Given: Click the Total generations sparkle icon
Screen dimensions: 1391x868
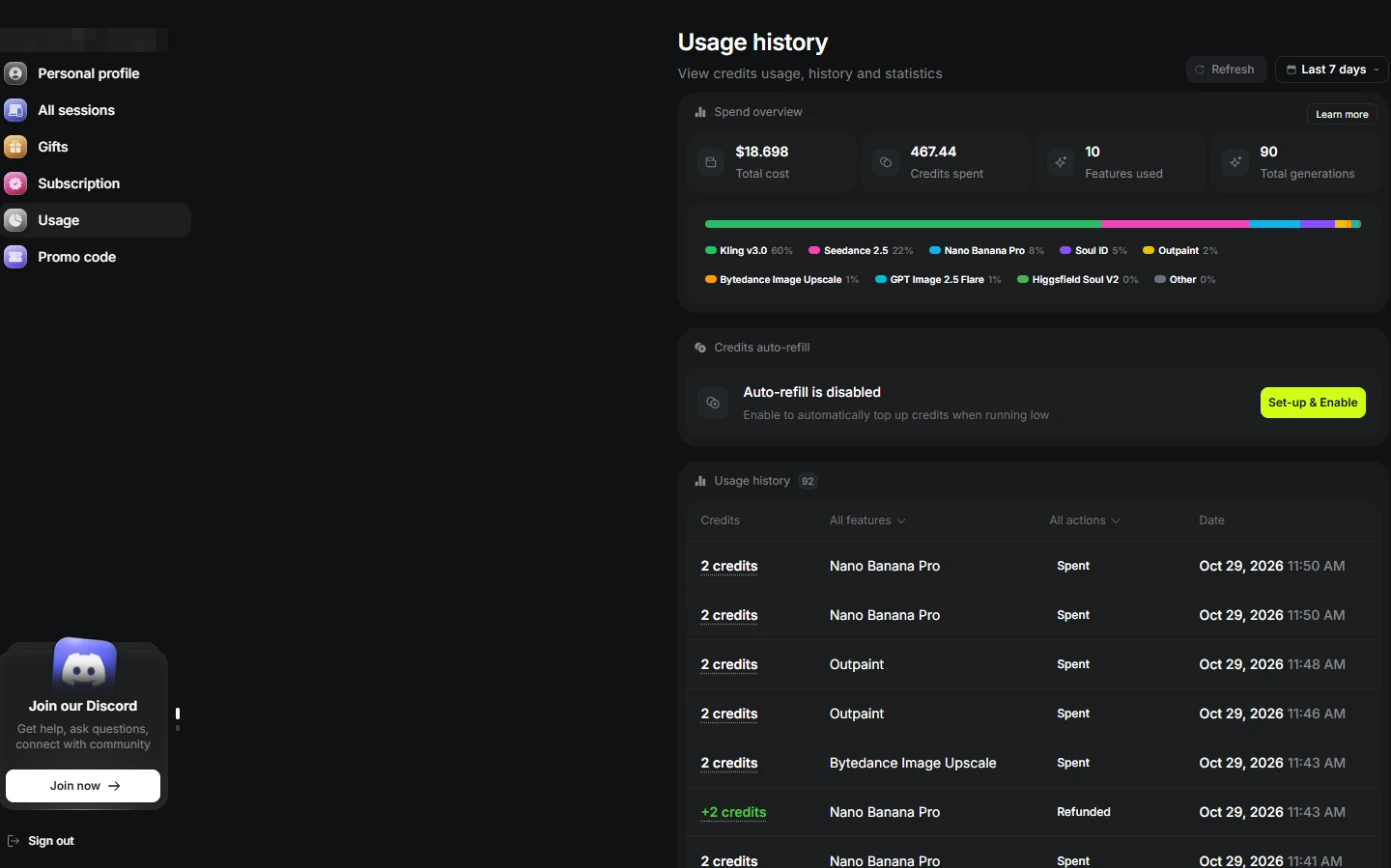Looking at the screenshot, I should click(1236, 162).
